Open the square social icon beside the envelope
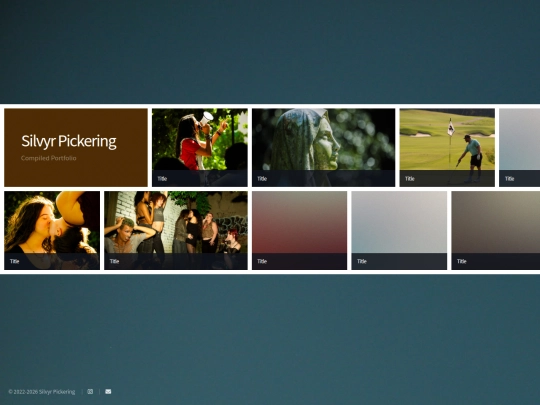The height and width of the screenshot is (405, 540). pos(90,392)
